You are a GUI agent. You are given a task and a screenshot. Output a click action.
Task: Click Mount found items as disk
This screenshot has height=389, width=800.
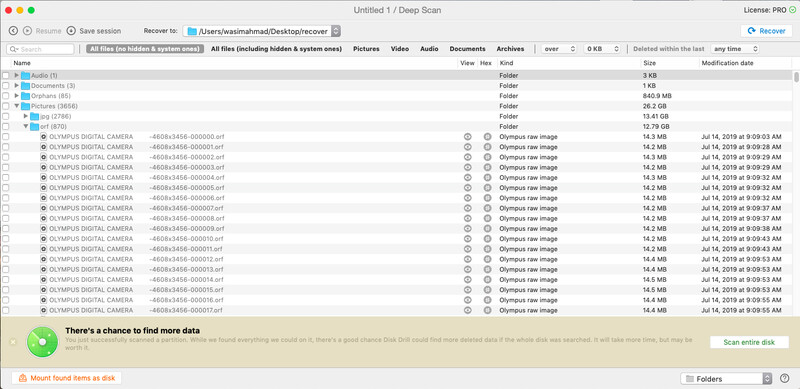coord(67,378)
